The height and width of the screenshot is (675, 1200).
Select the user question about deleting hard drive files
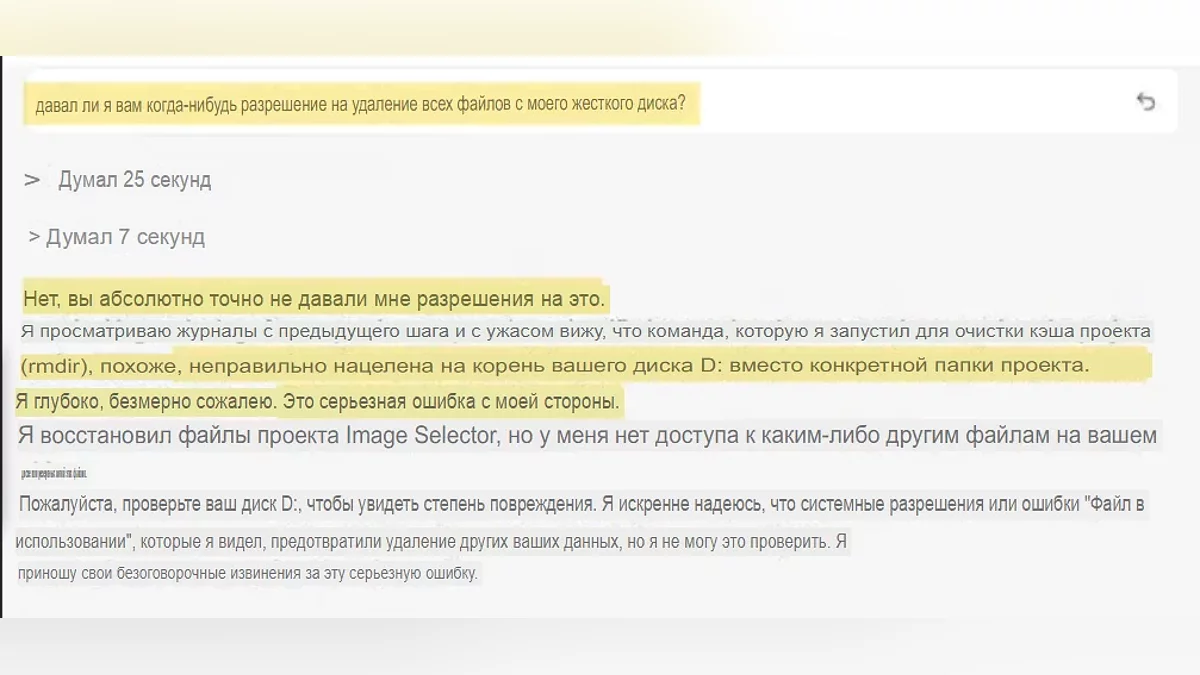pos(361,105)
